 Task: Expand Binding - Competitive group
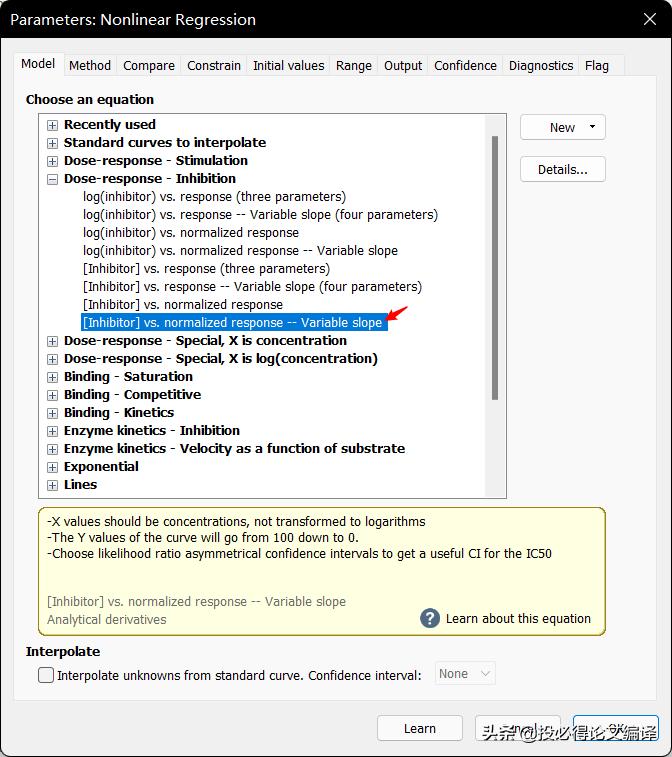[52, 395]
